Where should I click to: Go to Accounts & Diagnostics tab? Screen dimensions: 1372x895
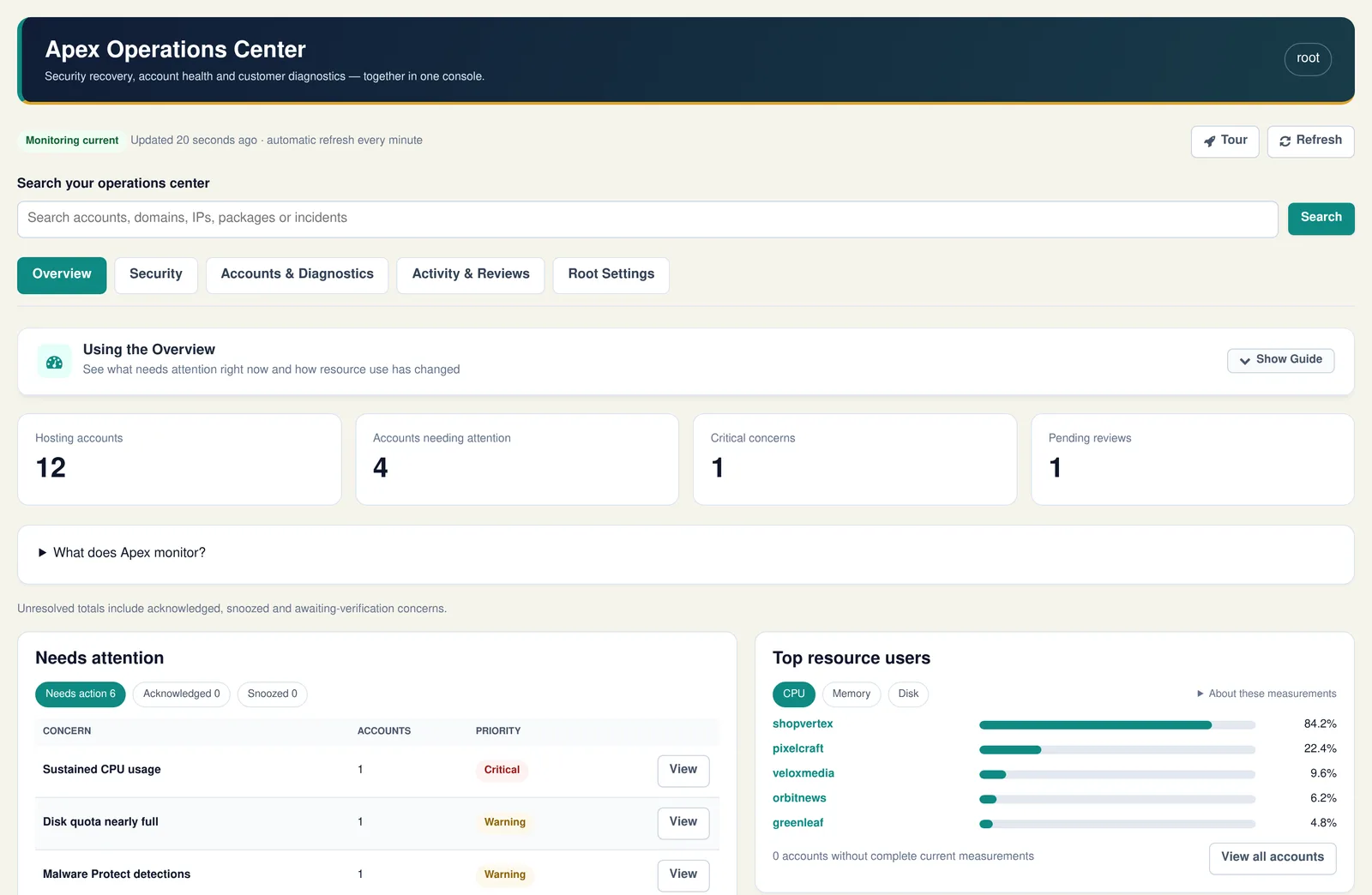coord(298,275)
